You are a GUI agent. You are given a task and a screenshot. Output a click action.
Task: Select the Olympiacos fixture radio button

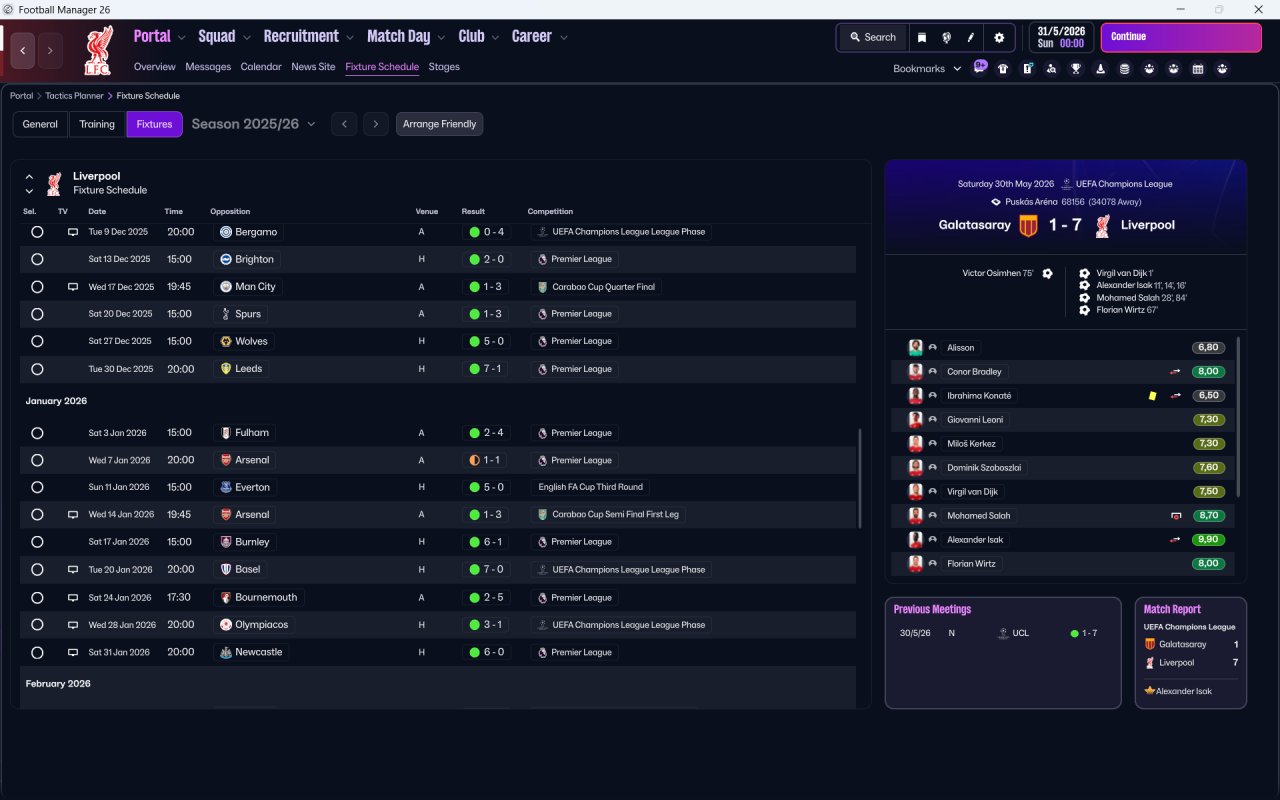(x=37, y=625)
